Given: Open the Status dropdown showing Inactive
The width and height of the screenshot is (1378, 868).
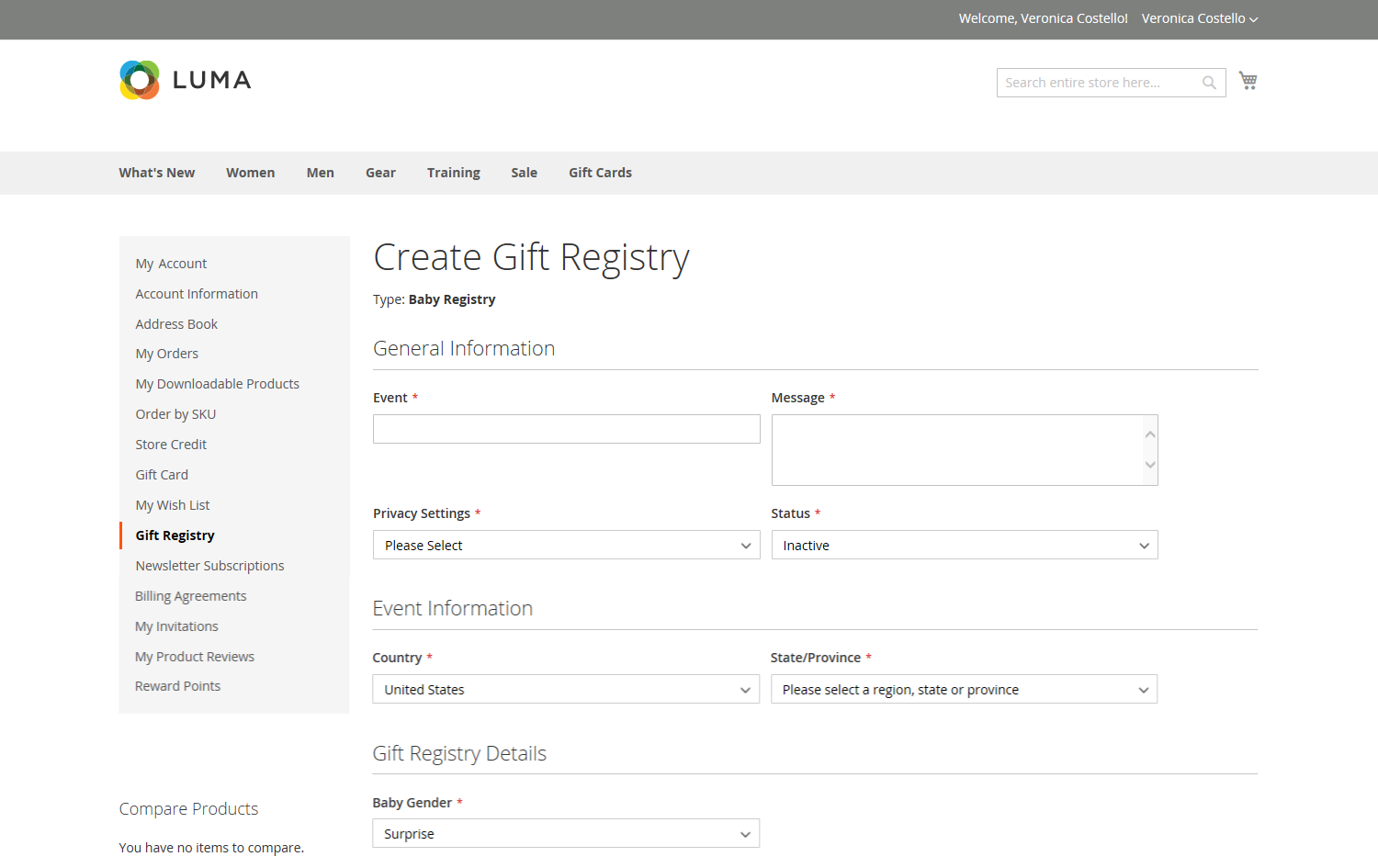Looking at the screenshot, I should click(x=964, y=545).
